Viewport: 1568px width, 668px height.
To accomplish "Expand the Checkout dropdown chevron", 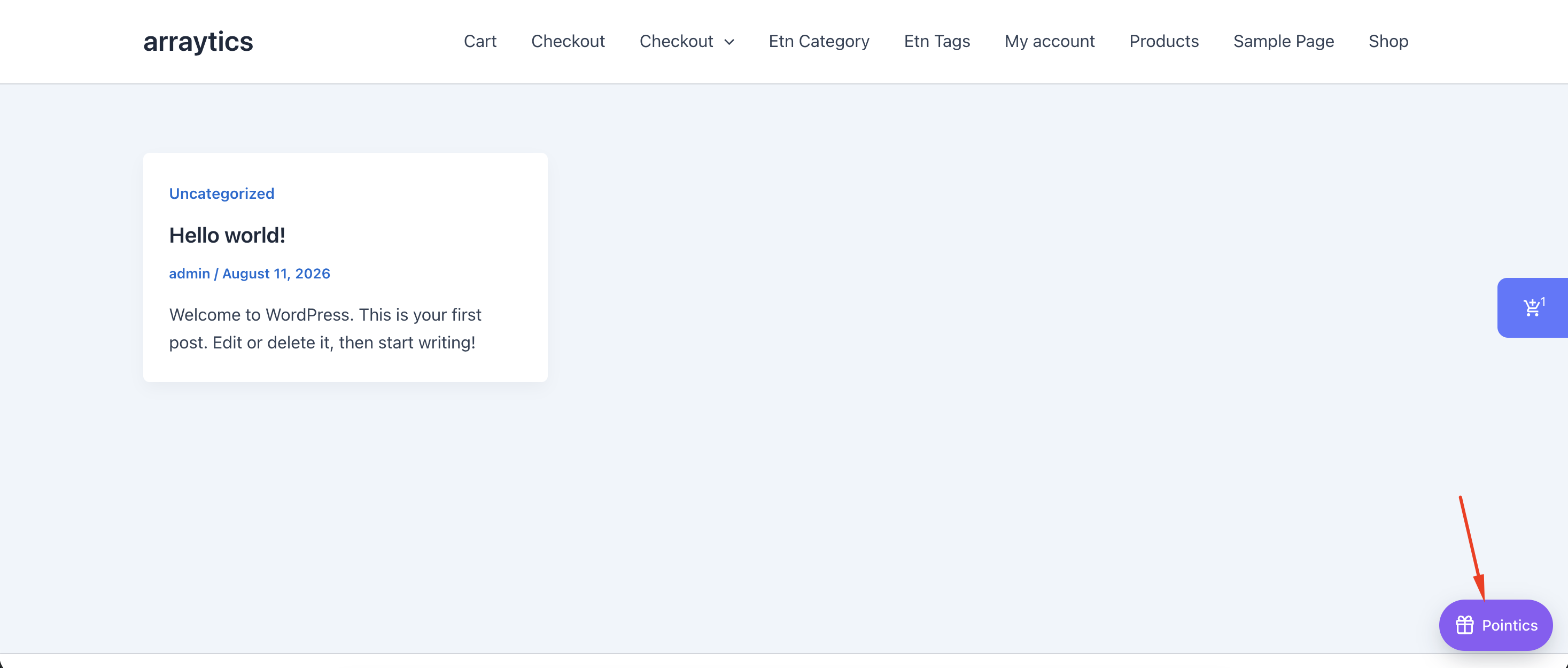I will (729, 42).
